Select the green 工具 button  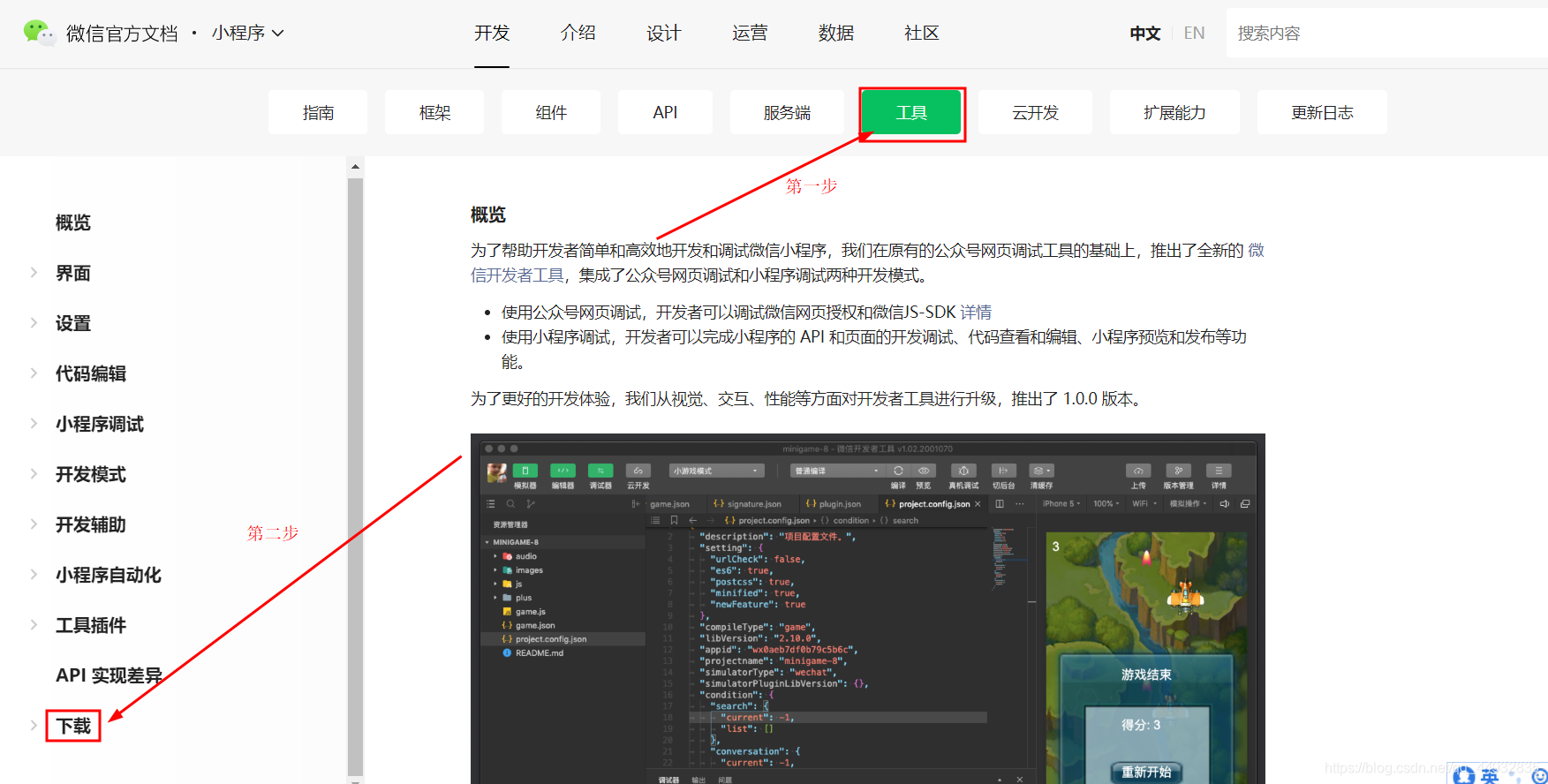(x=911, y=112)
